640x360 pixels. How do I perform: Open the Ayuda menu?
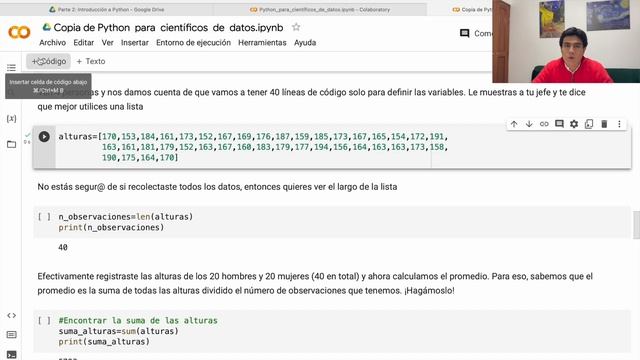[305, 42]
